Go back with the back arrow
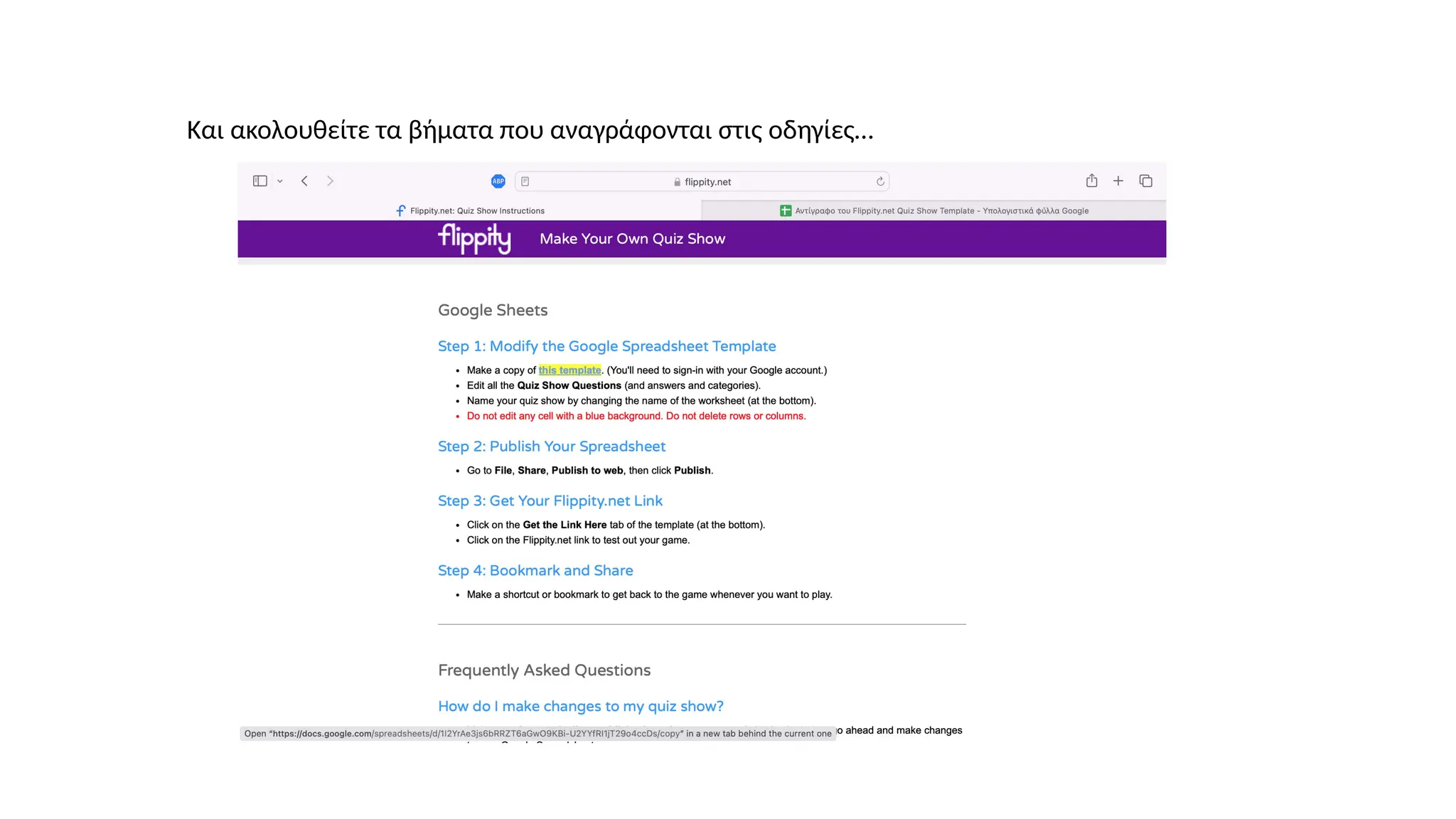1456x819 pixels. point(304,181)
